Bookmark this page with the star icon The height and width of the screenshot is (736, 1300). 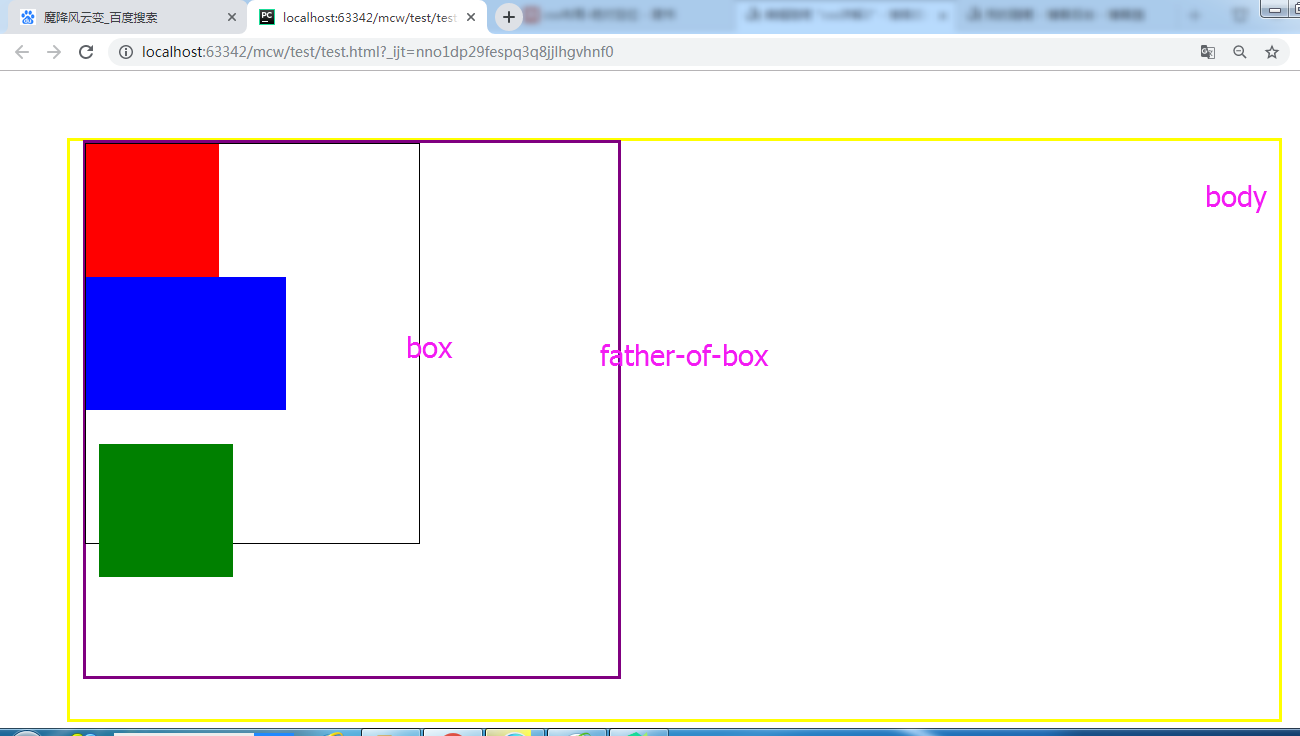coord(1272,52)
